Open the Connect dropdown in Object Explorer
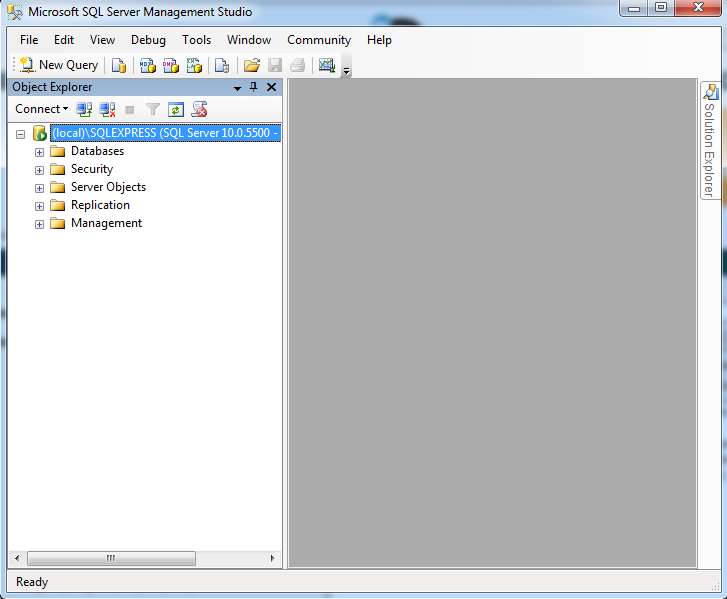This screenshot has height=599, width=727. (41, 109)
